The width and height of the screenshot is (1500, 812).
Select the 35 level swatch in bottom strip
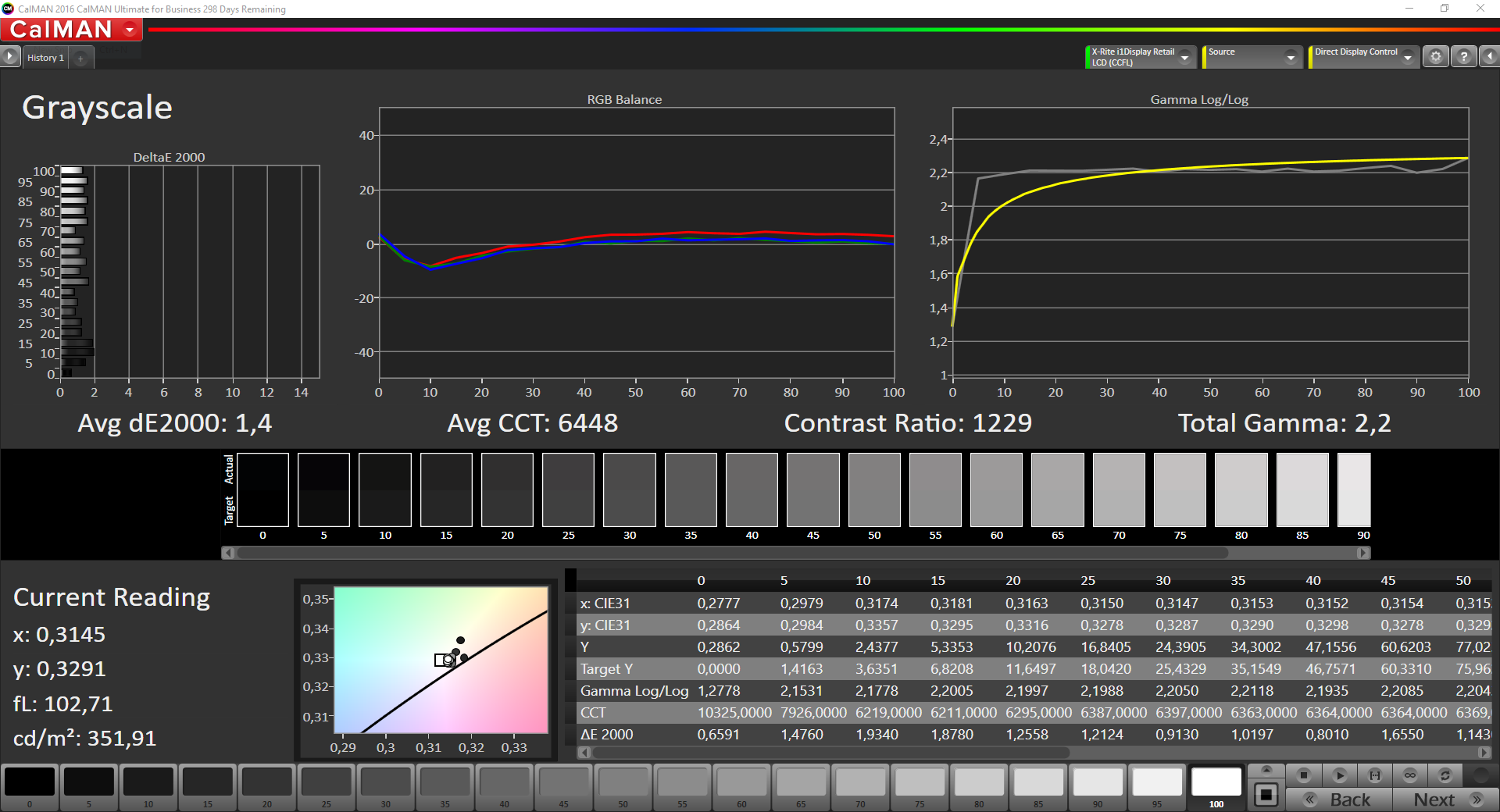coord(445,787)
